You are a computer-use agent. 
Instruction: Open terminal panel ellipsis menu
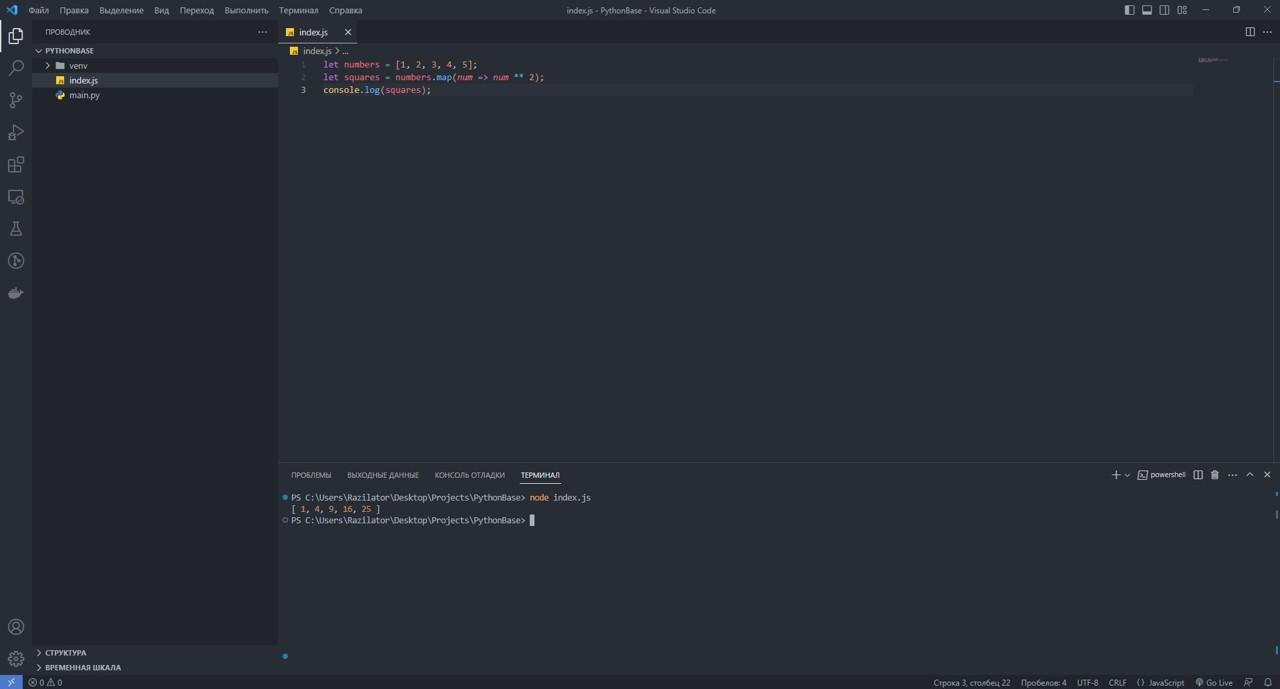point(1232,475)
